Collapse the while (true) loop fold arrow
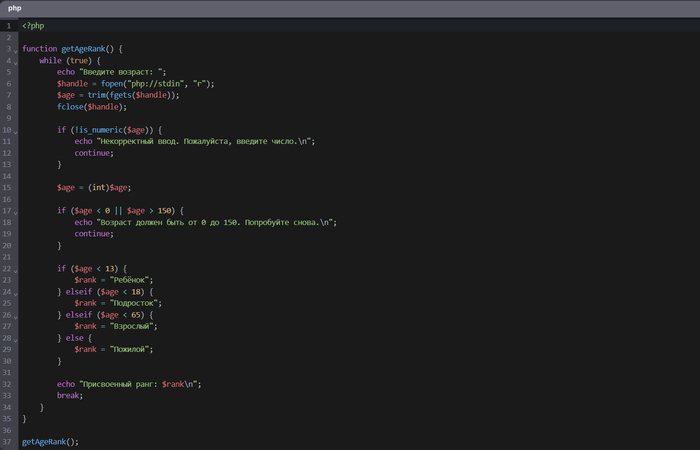The width and height of the screenshot is (700, 450). click(x=15, y=62)
